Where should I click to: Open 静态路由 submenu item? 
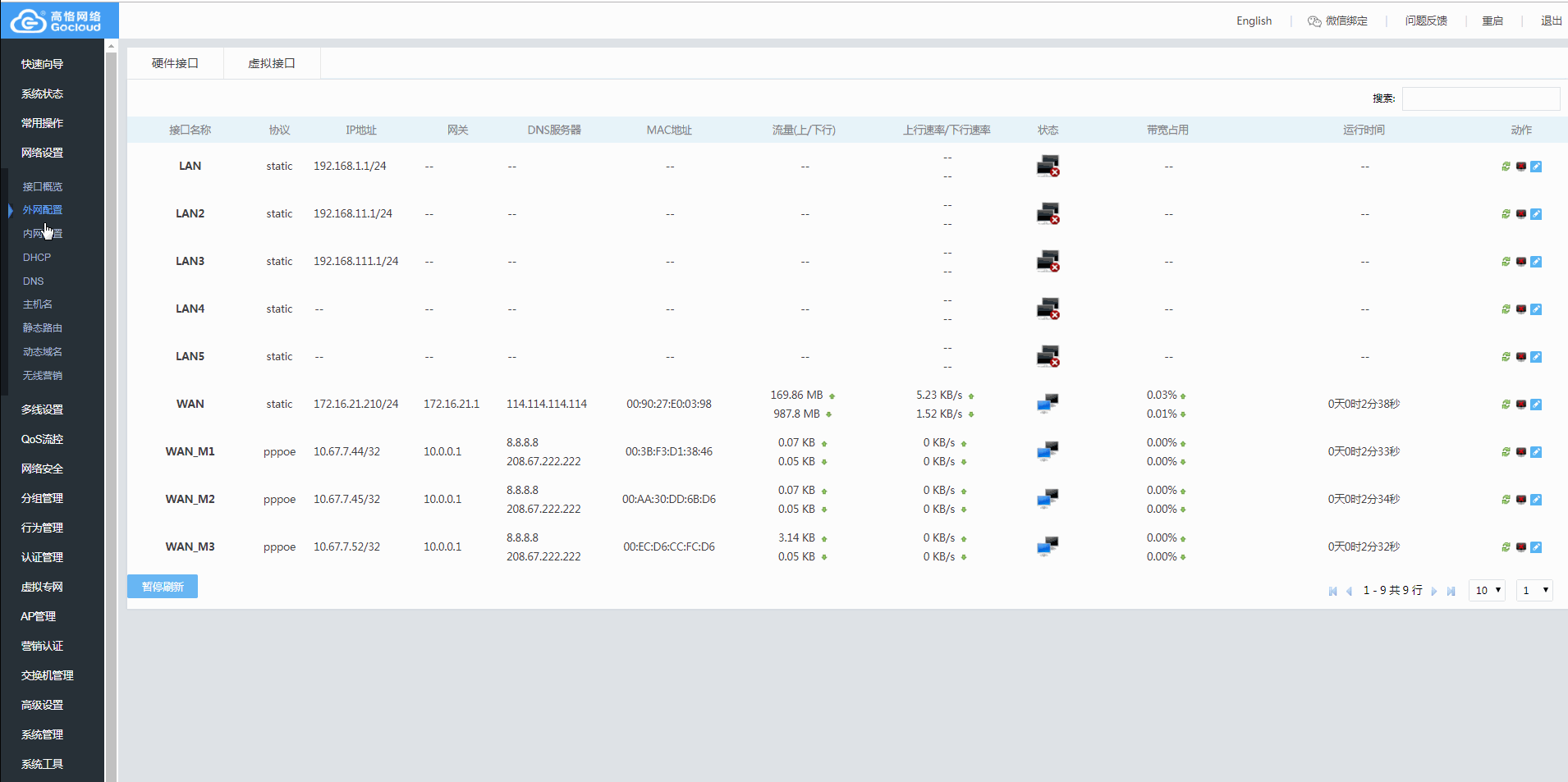(43, 328)
